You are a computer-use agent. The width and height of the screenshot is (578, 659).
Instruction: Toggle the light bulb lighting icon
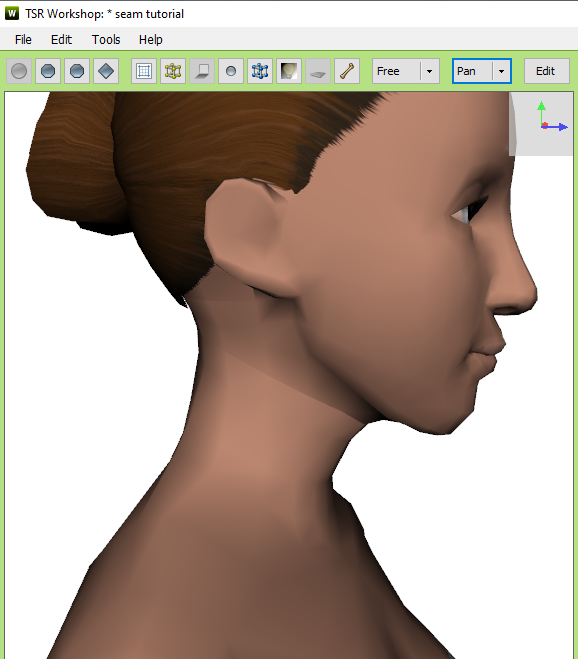point(289,71)
